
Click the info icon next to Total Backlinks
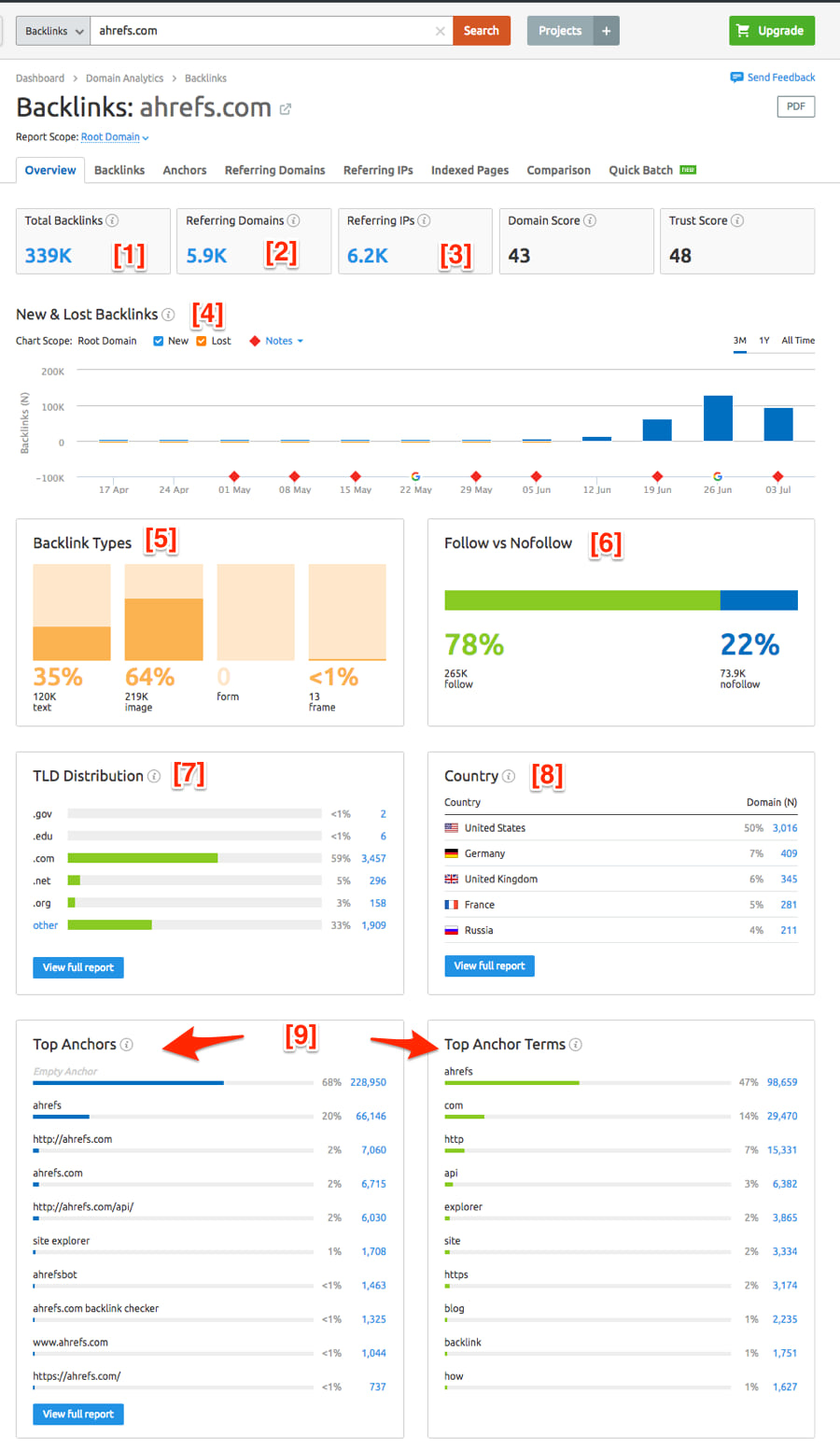point(112,220)
